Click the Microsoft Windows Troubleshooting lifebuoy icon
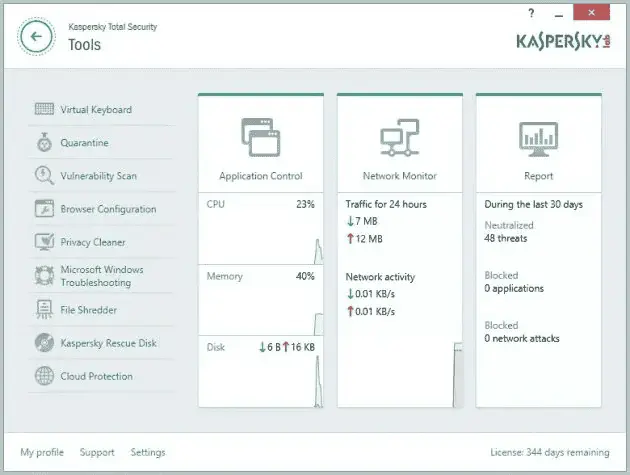This screenshot has width=630, height=475. coord(44,276)
